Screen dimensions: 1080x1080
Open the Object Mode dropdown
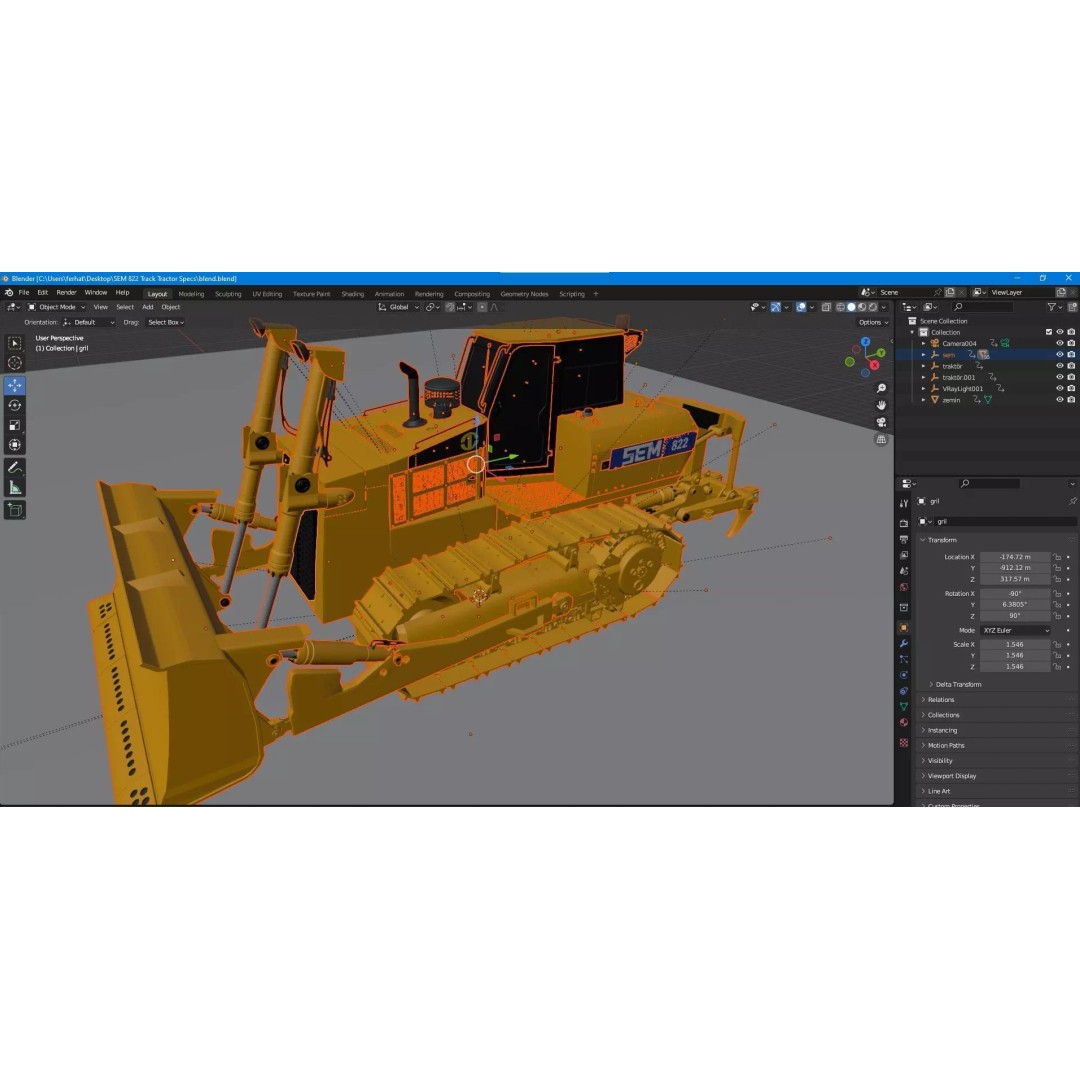tap(56, 307)
